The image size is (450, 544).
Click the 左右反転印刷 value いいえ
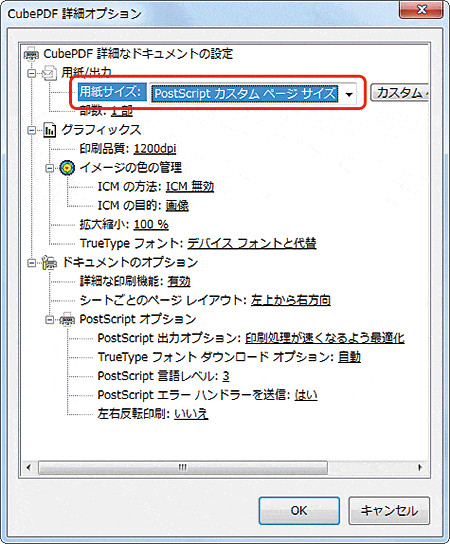pyautogui.click(x=191, y=414)
